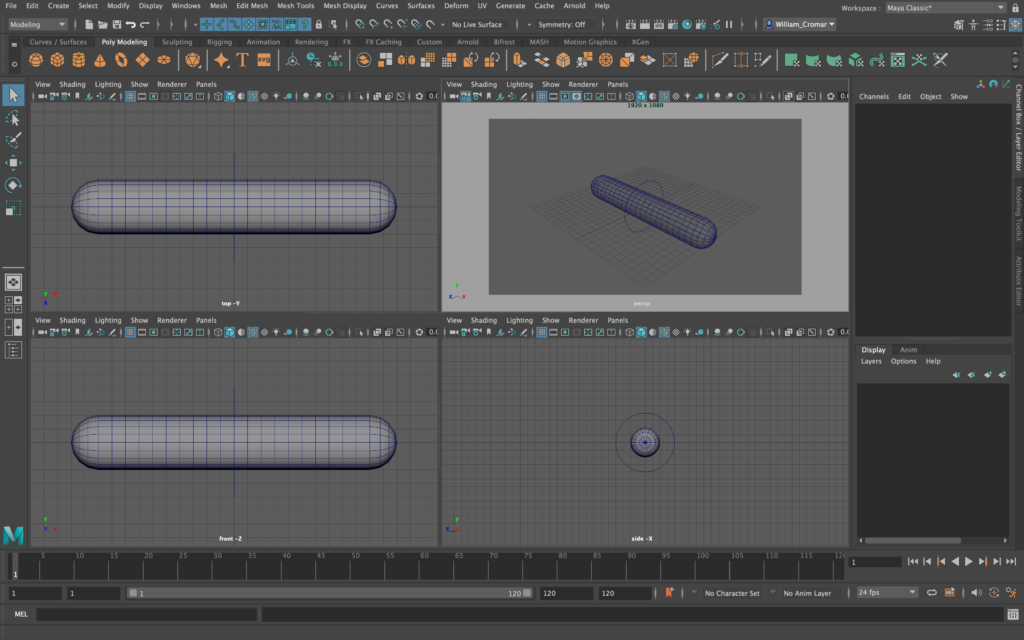1024x640 pixels.
Task: Click the polygon sphere shelf icon
Action: 36,61
